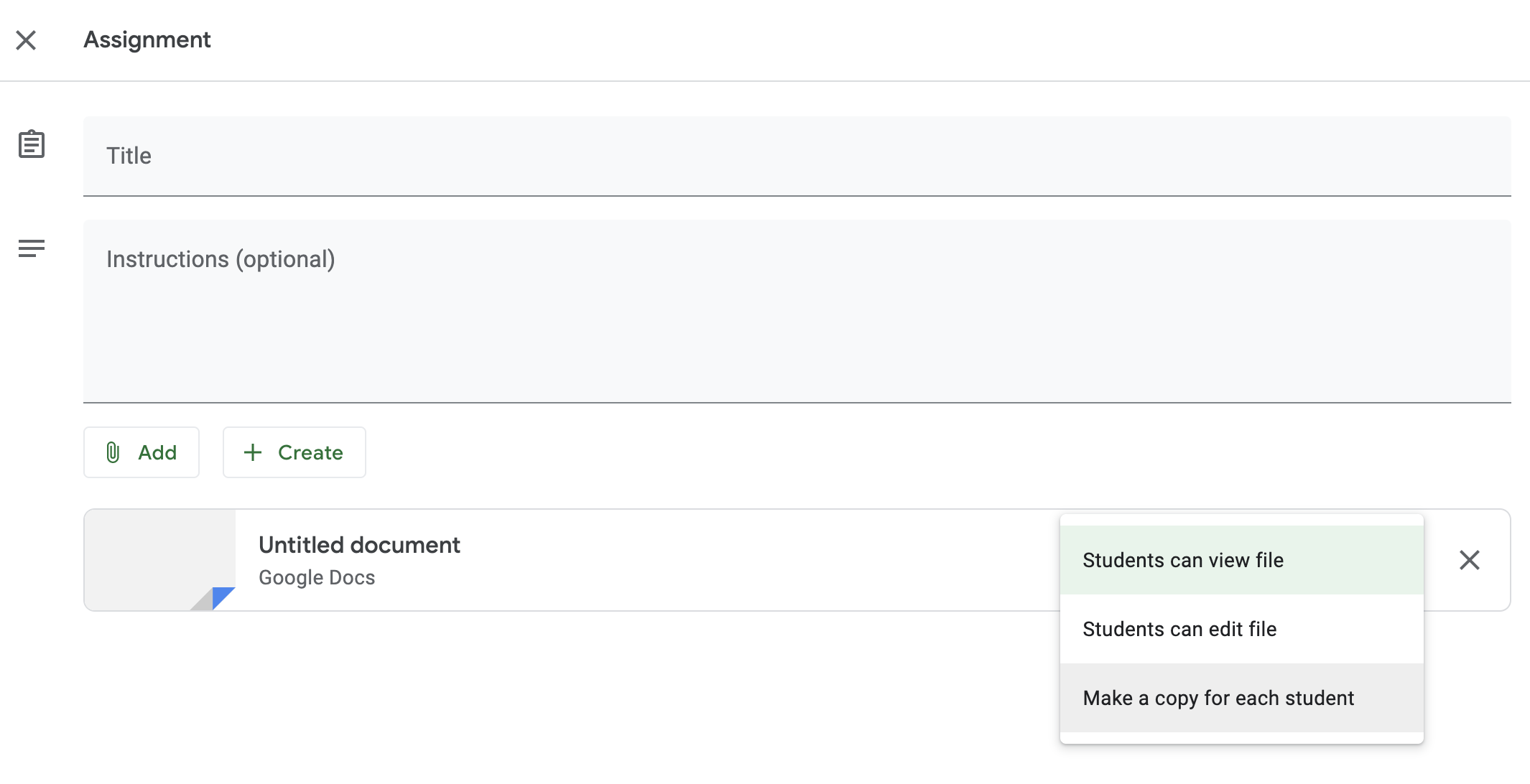Select Students can edit file option
Screen dimensions: 1530x784
1179,628
